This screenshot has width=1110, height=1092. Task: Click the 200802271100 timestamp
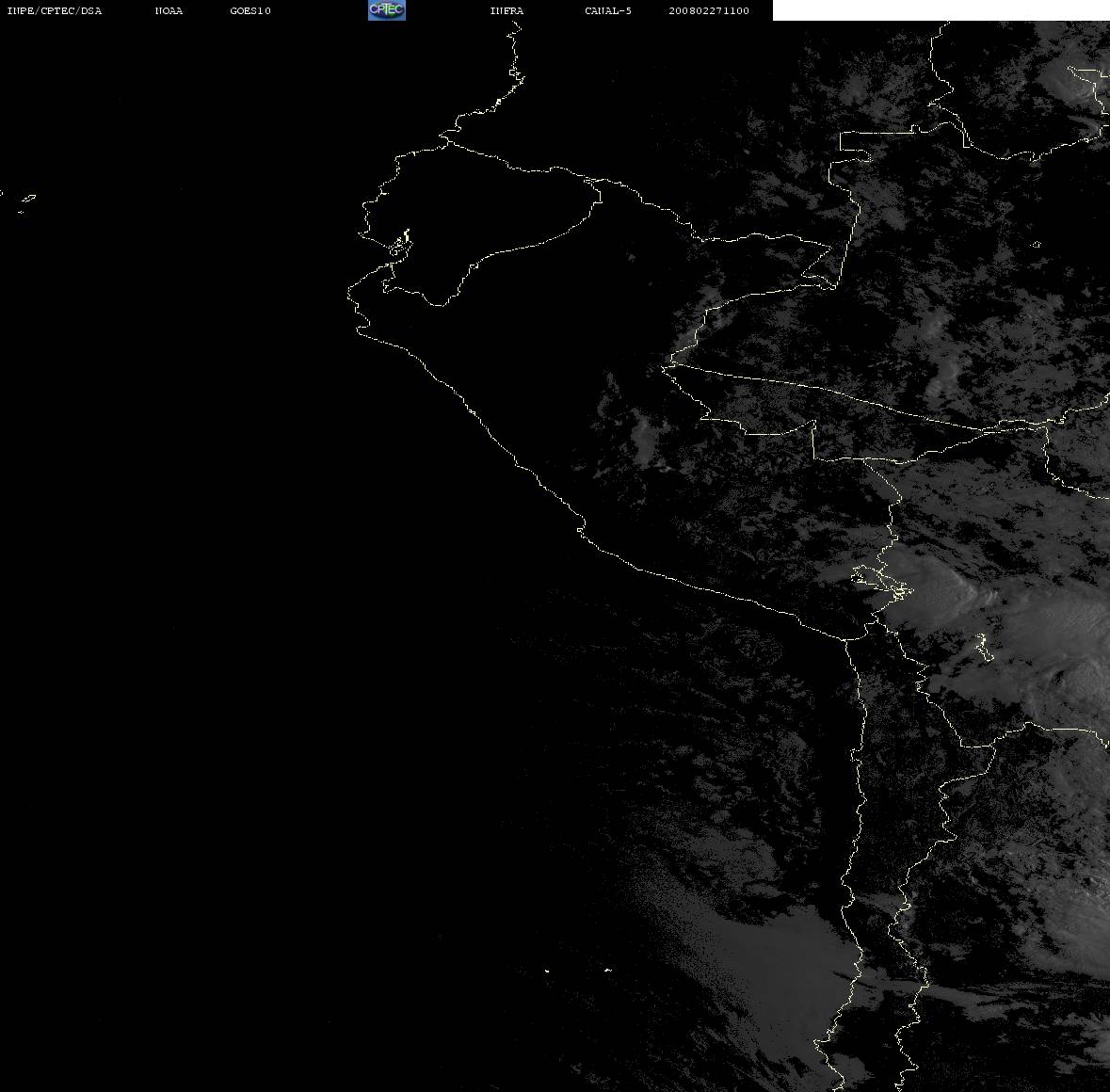[709, 10]
